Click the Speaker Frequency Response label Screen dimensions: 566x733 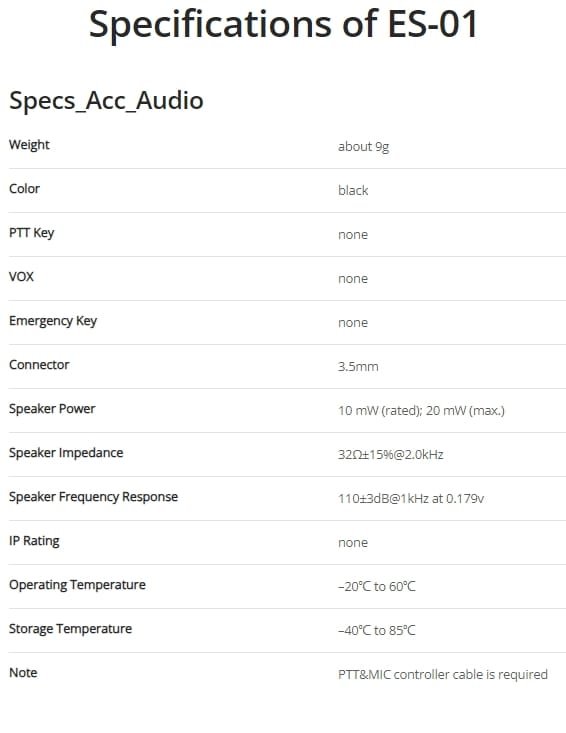tap(93, 497)
